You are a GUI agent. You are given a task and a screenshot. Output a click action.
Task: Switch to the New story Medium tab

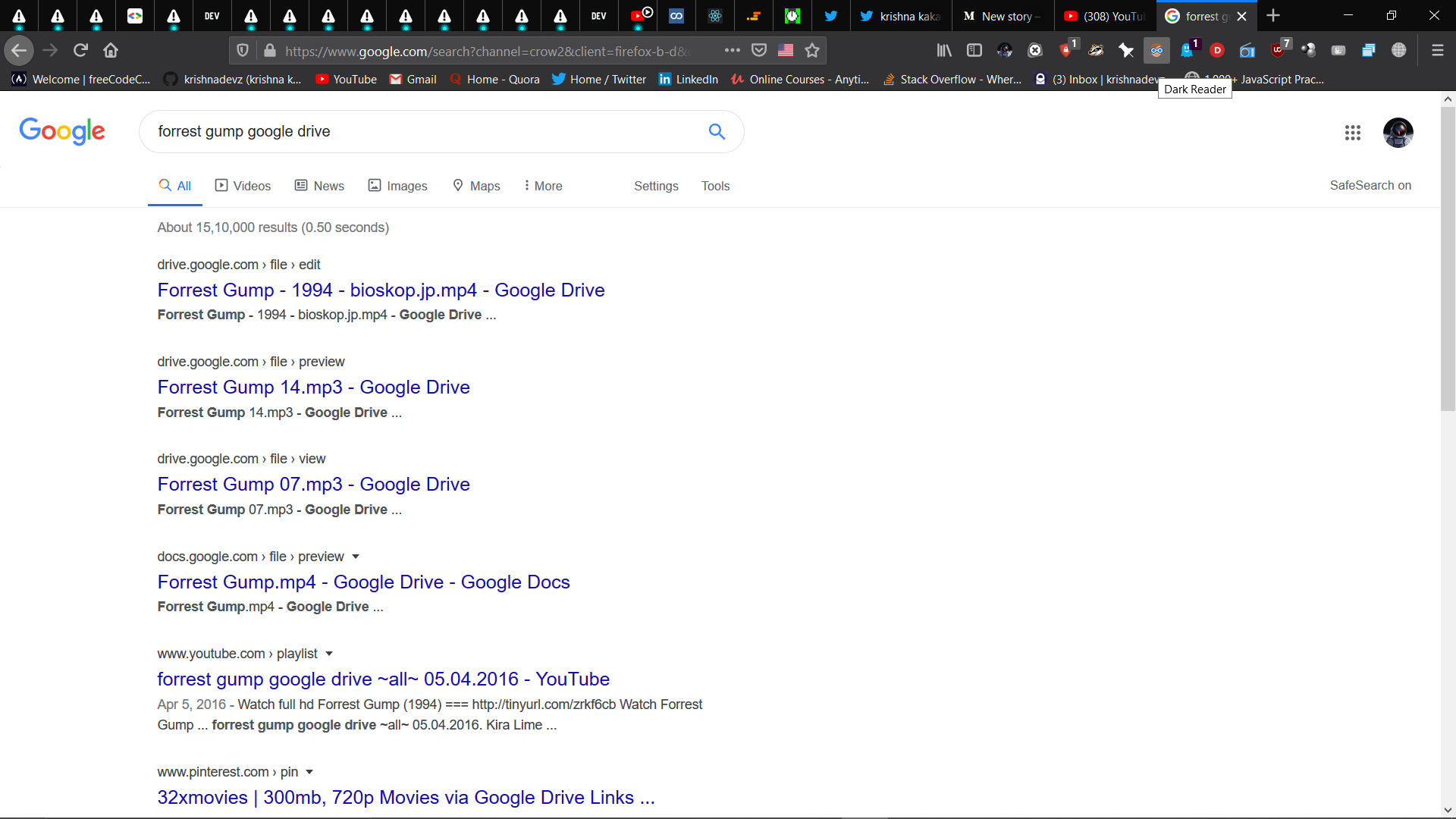tap(1001, 16)
